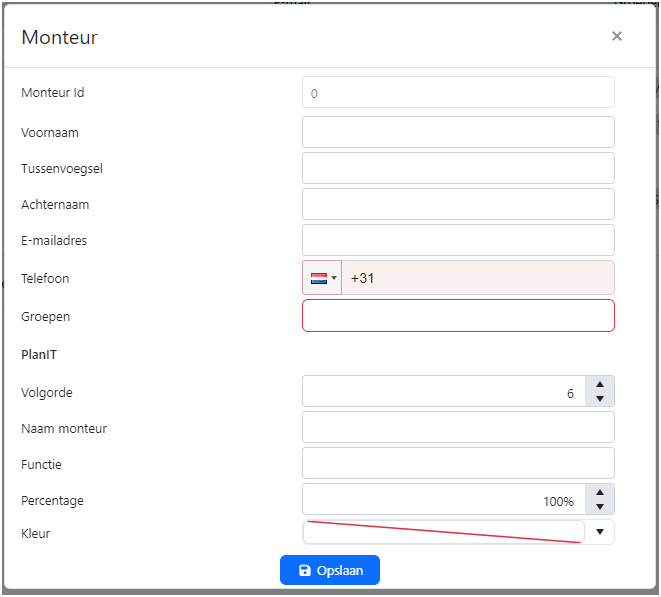
Task: Focus the Tussenvoegsel text box
Action: [x=458, y=168]
